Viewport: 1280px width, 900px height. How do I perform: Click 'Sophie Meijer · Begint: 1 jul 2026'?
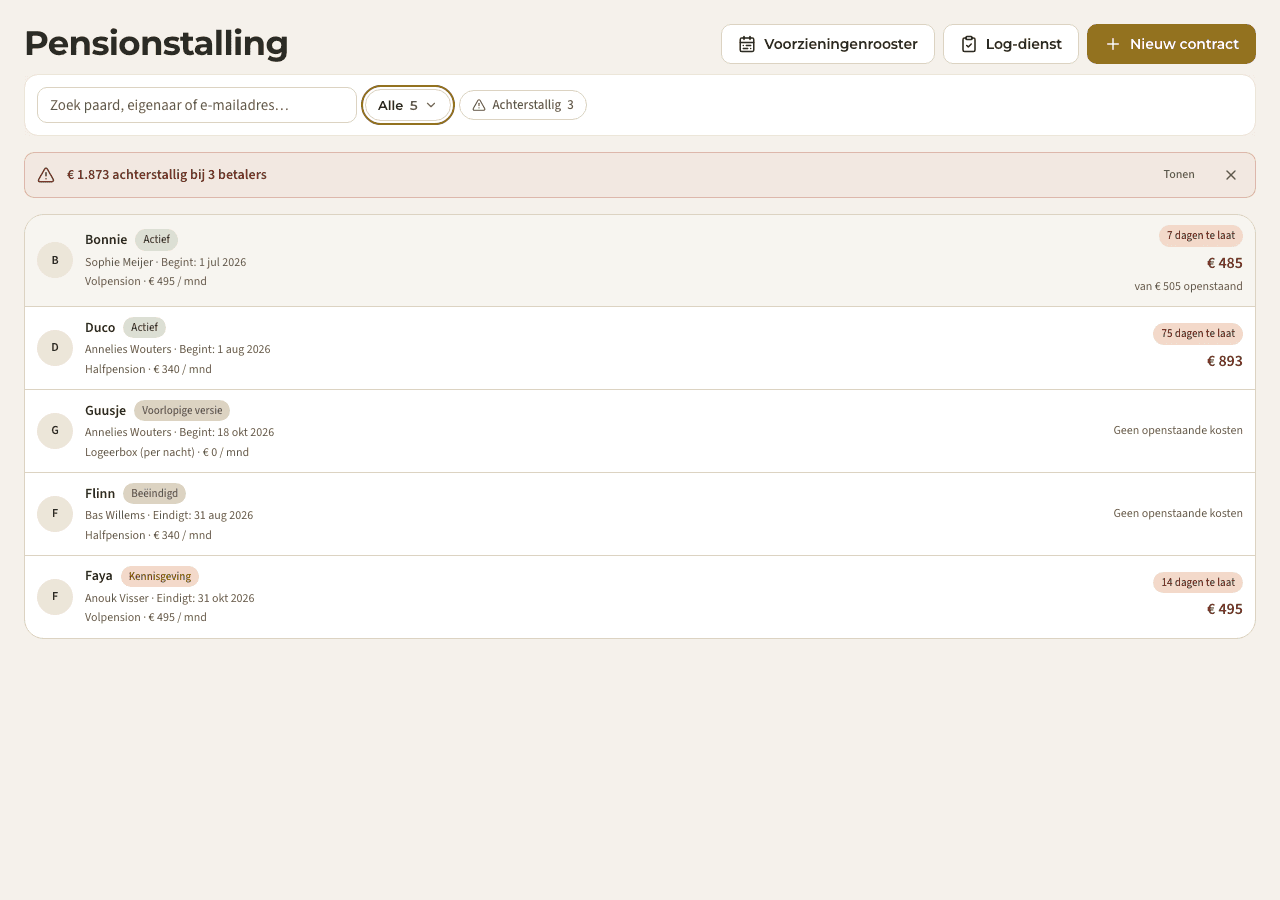click(165, 262)
